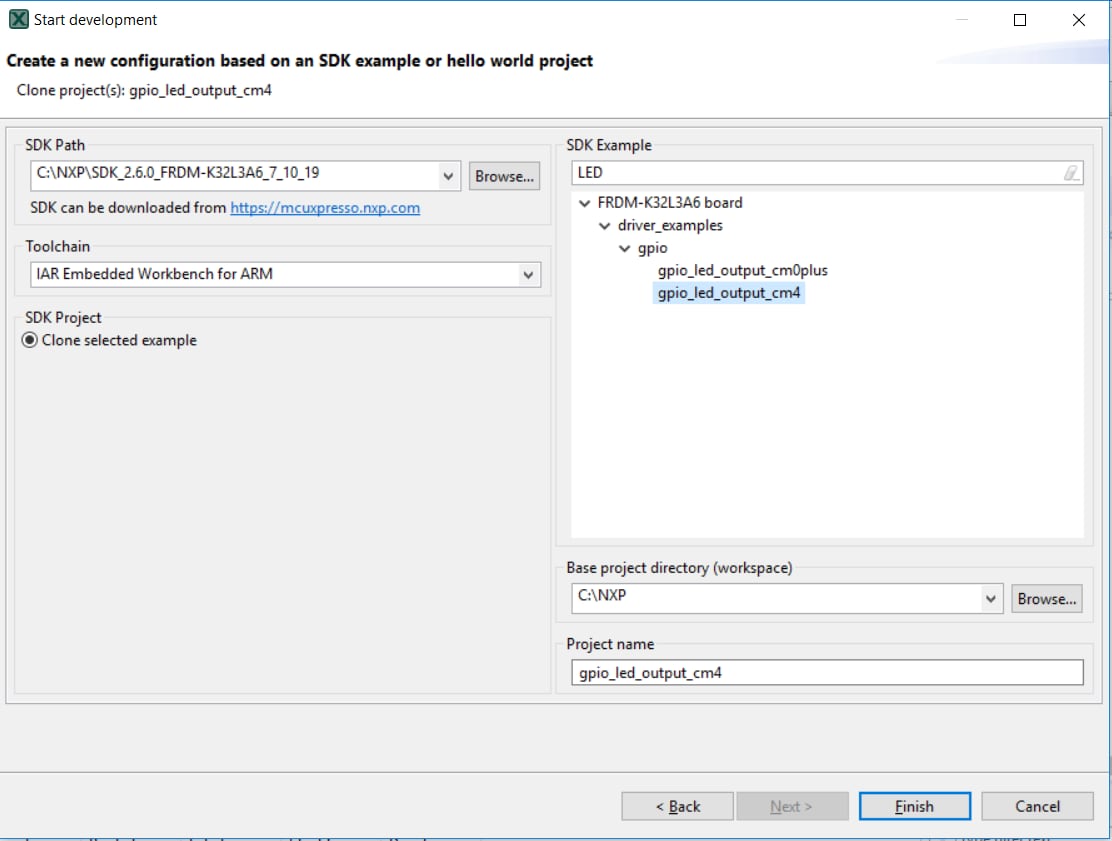Image resolution: width=1112 pixels, height=841 pixels.
Task: Select Clone selected example radio button
Action: [30, 340]
